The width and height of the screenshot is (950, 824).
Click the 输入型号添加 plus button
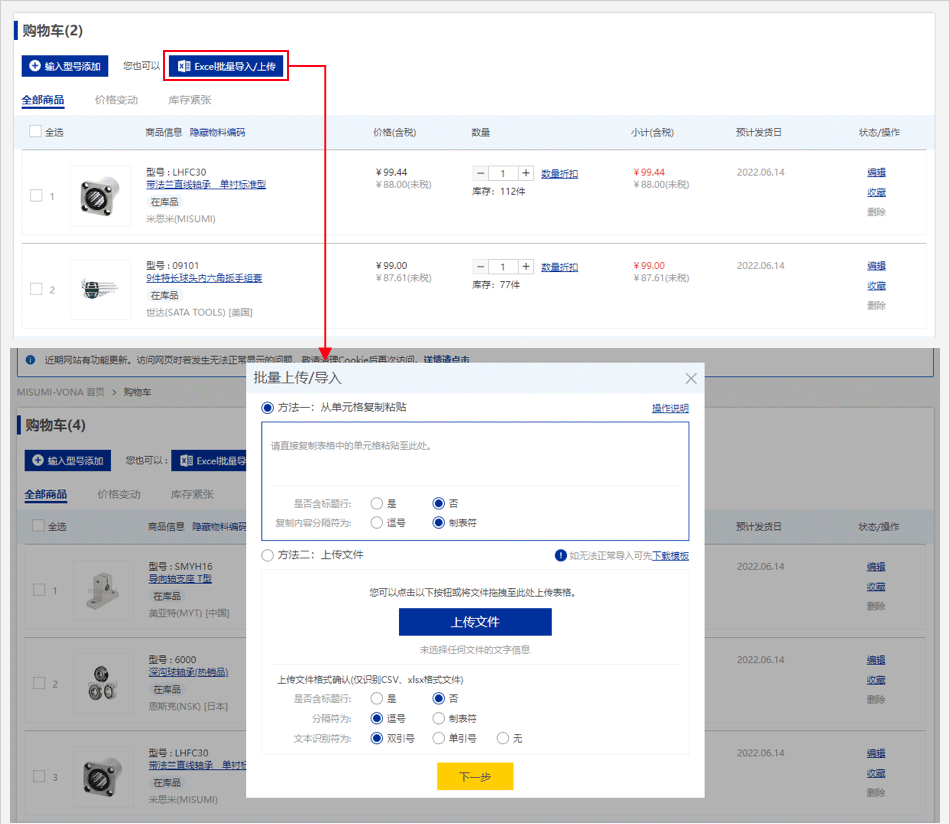(65, 66)
